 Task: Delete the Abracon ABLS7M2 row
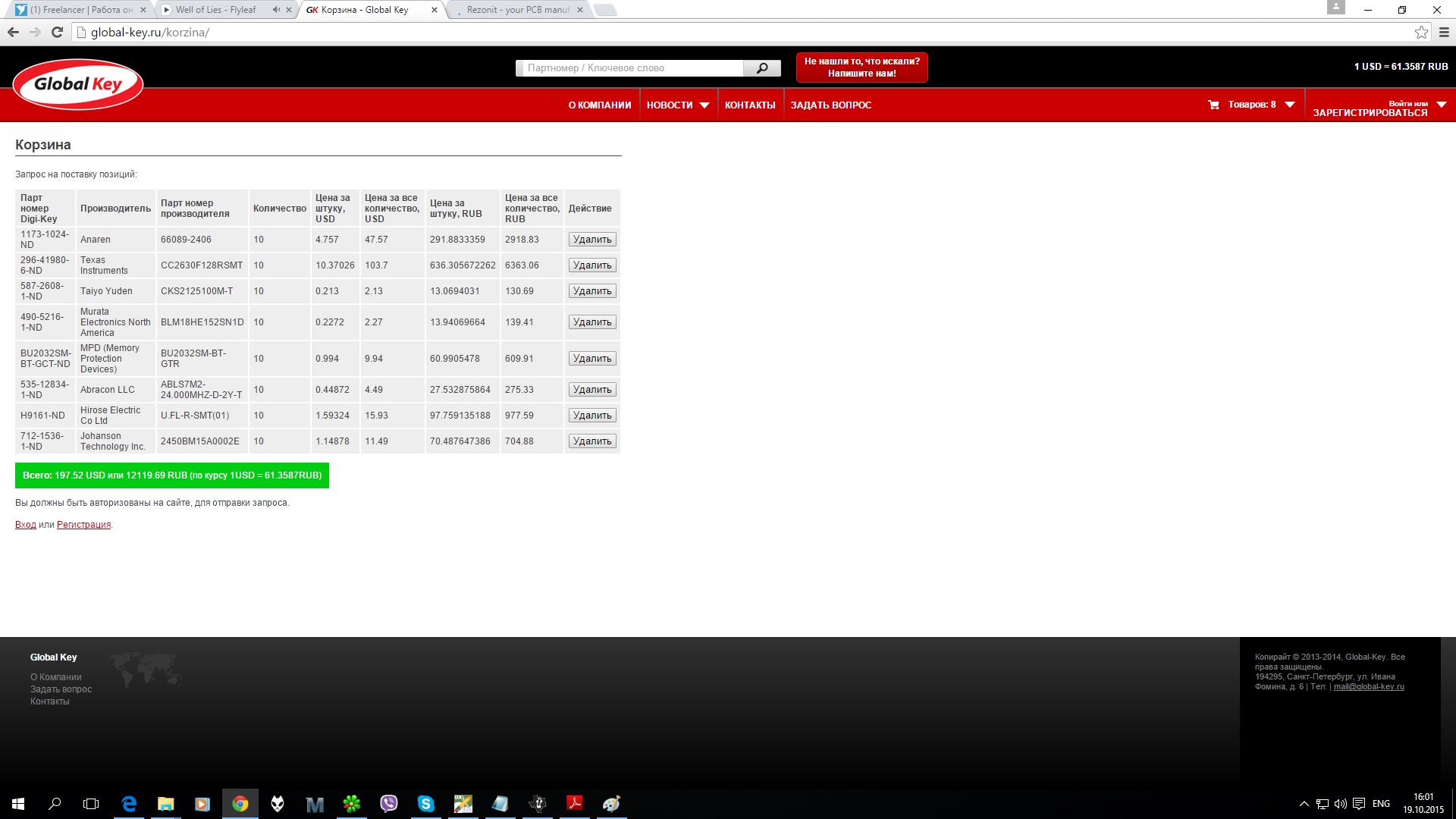click(x=592, y=390)
